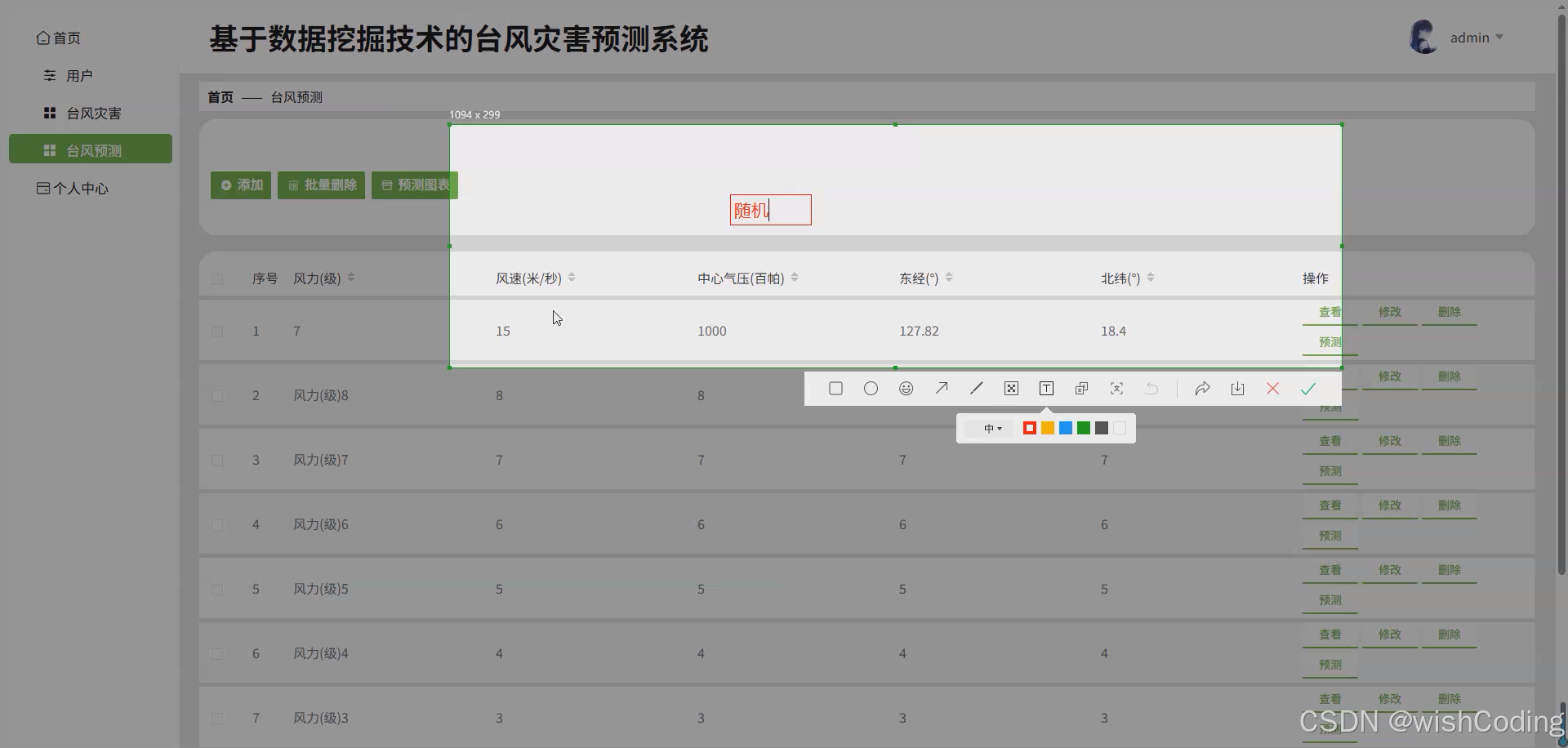Viewport: 1568px width, 748px height.
Task: Pick the dark gray color swatch
Action: click(x=1102, y=428)
